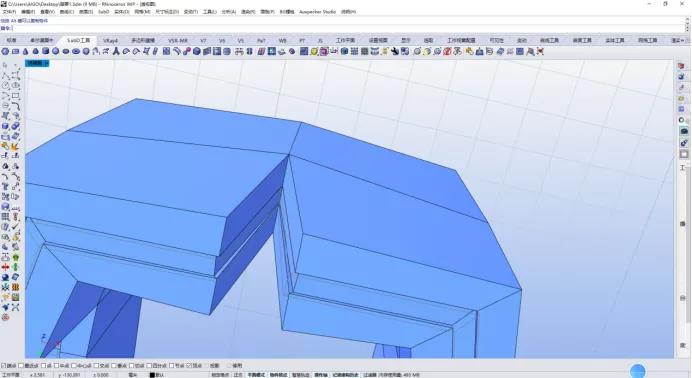Select the Arc tool in left sidebar
The height and width of the screenshot is (378, 692).
[x=5, y=96]
